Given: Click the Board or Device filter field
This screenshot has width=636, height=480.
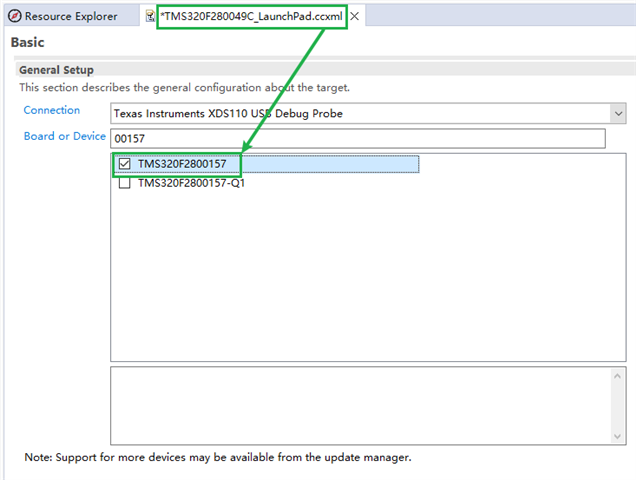Looking at the screenshot, I should [x=358, y=139].
